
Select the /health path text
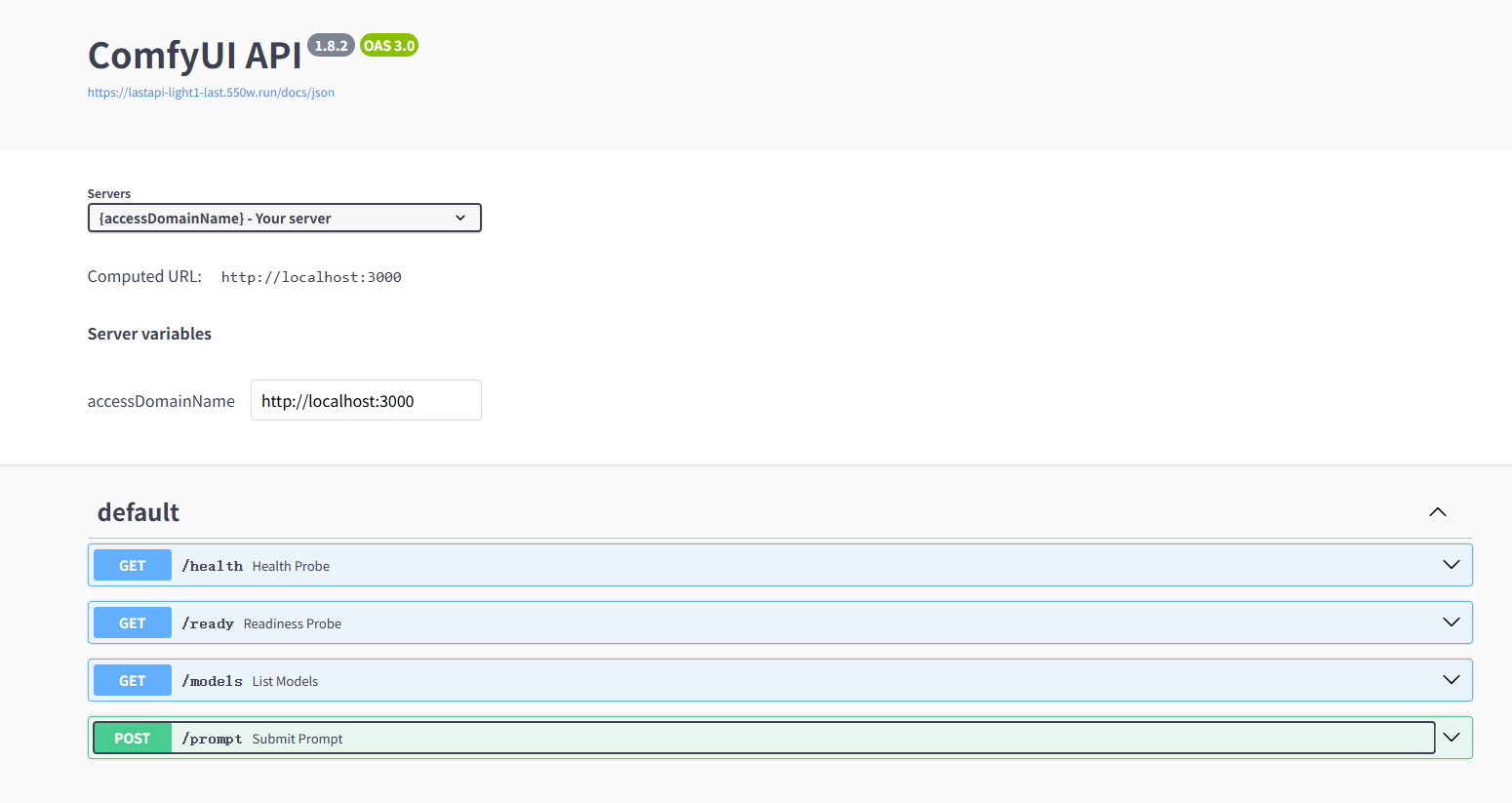(x=212, y=566)
